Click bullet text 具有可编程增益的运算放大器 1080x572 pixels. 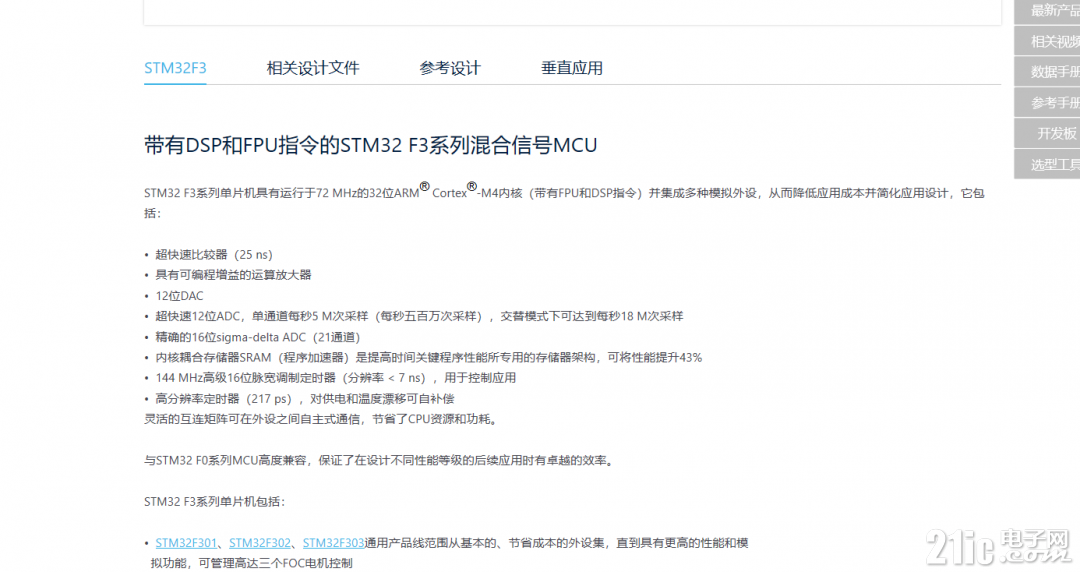tap(233, 275)
